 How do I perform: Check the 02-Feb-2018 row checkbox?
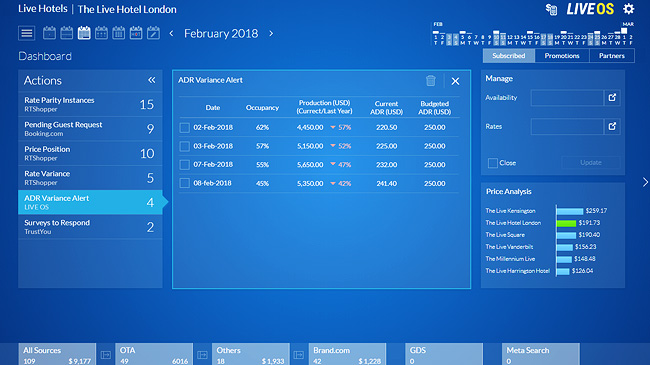tap(184, 128)
